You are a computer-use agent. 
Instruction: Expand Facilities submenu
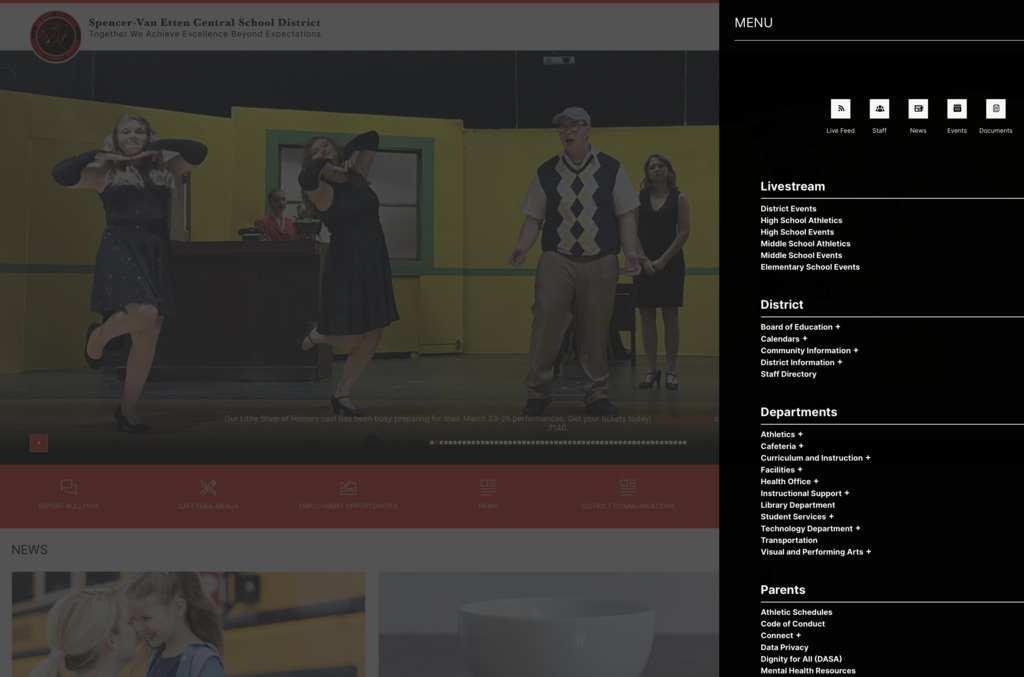800,469
